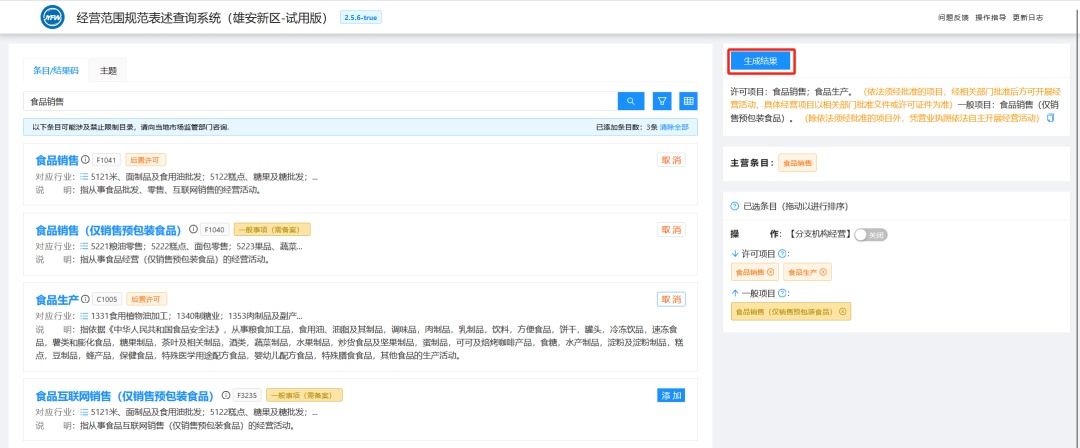Viewport: 1080px width, 448px height.
Task: Click 添加 on 食品互联网销售 card
Action: (x=672, y=396)
